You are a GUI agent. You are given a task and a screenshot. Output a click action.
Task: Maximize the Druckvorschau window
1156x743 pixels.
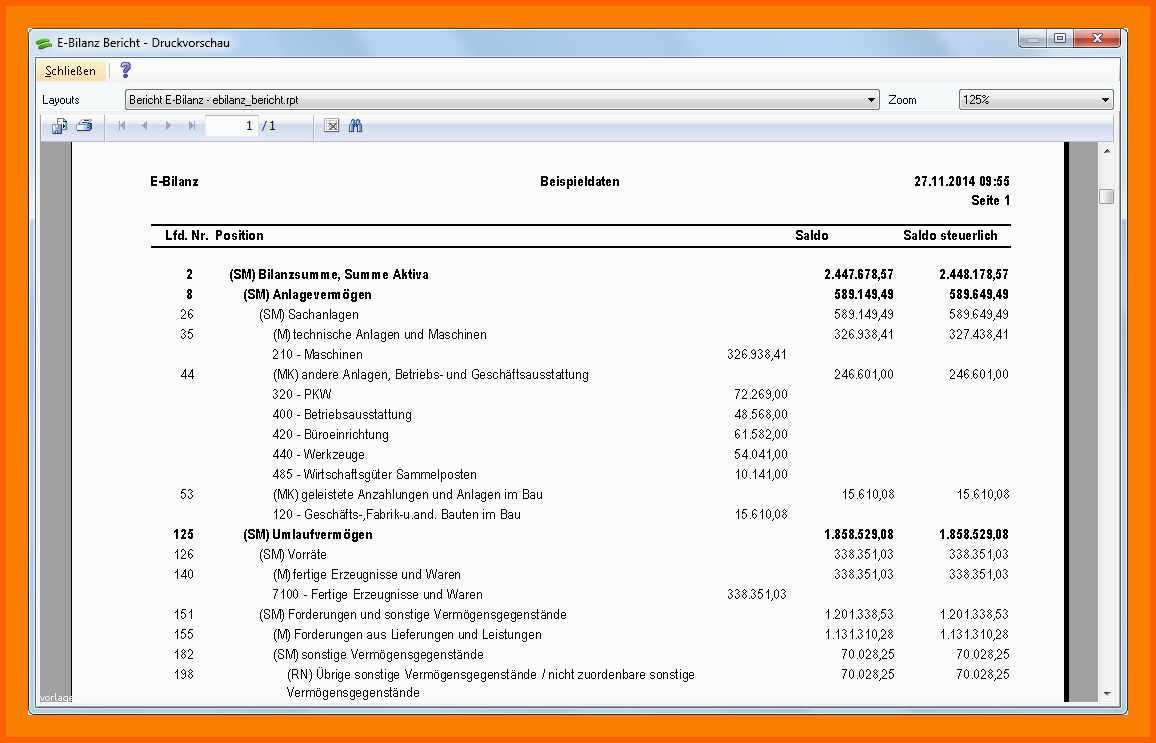coord(1059,39)
